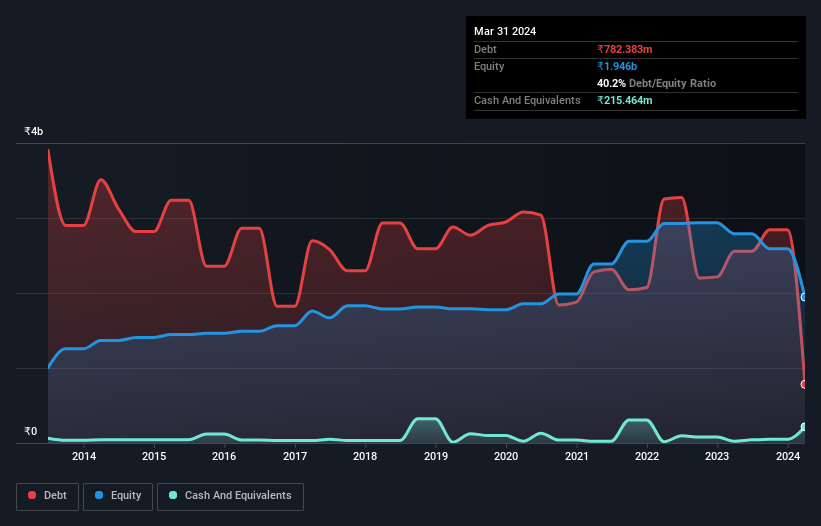Click Cash And Equivalents label in tooltip
Screen dimensions: 821x526
[527, 100]
